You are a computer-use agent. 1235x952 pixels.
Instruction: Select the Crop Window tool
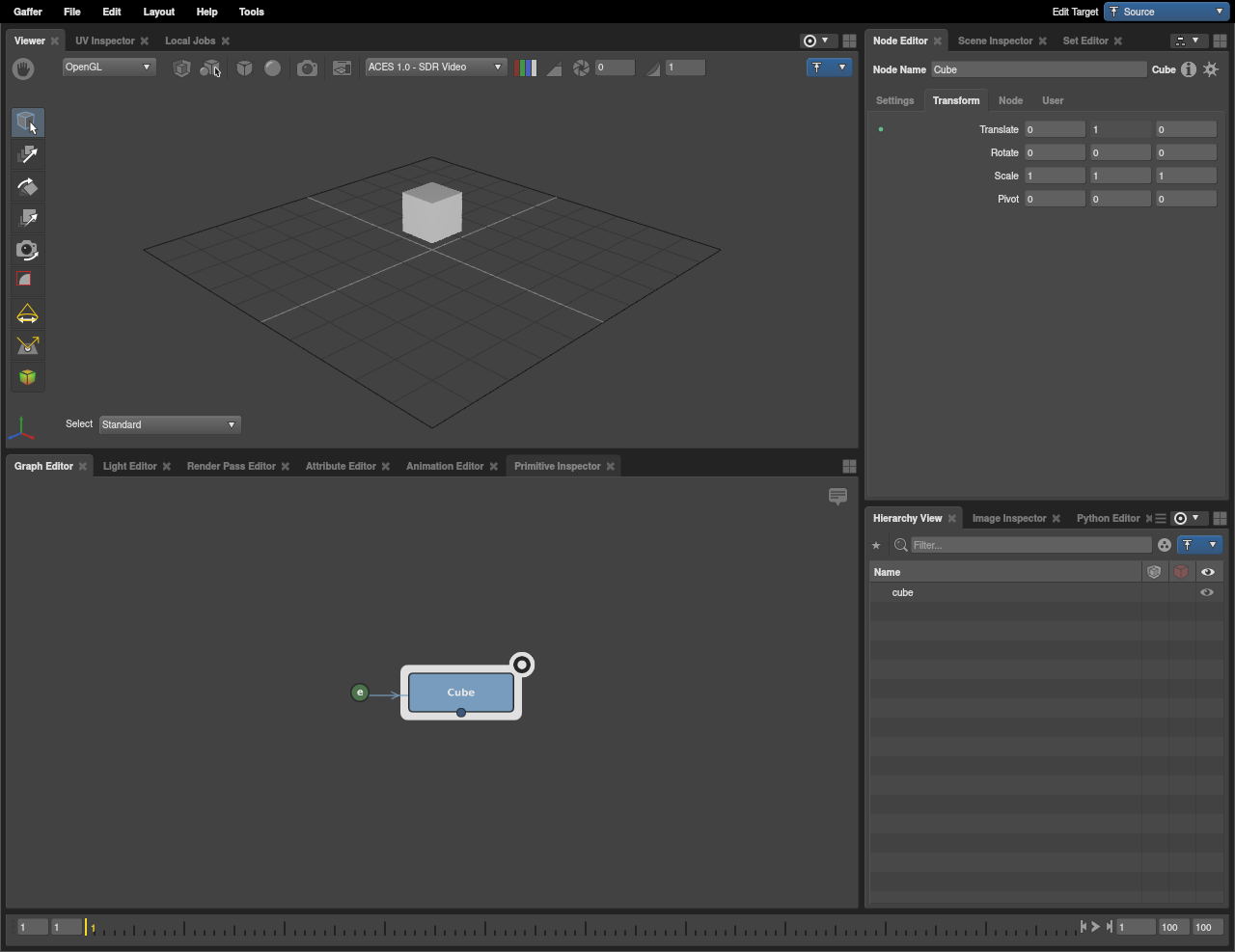point(27,281)
